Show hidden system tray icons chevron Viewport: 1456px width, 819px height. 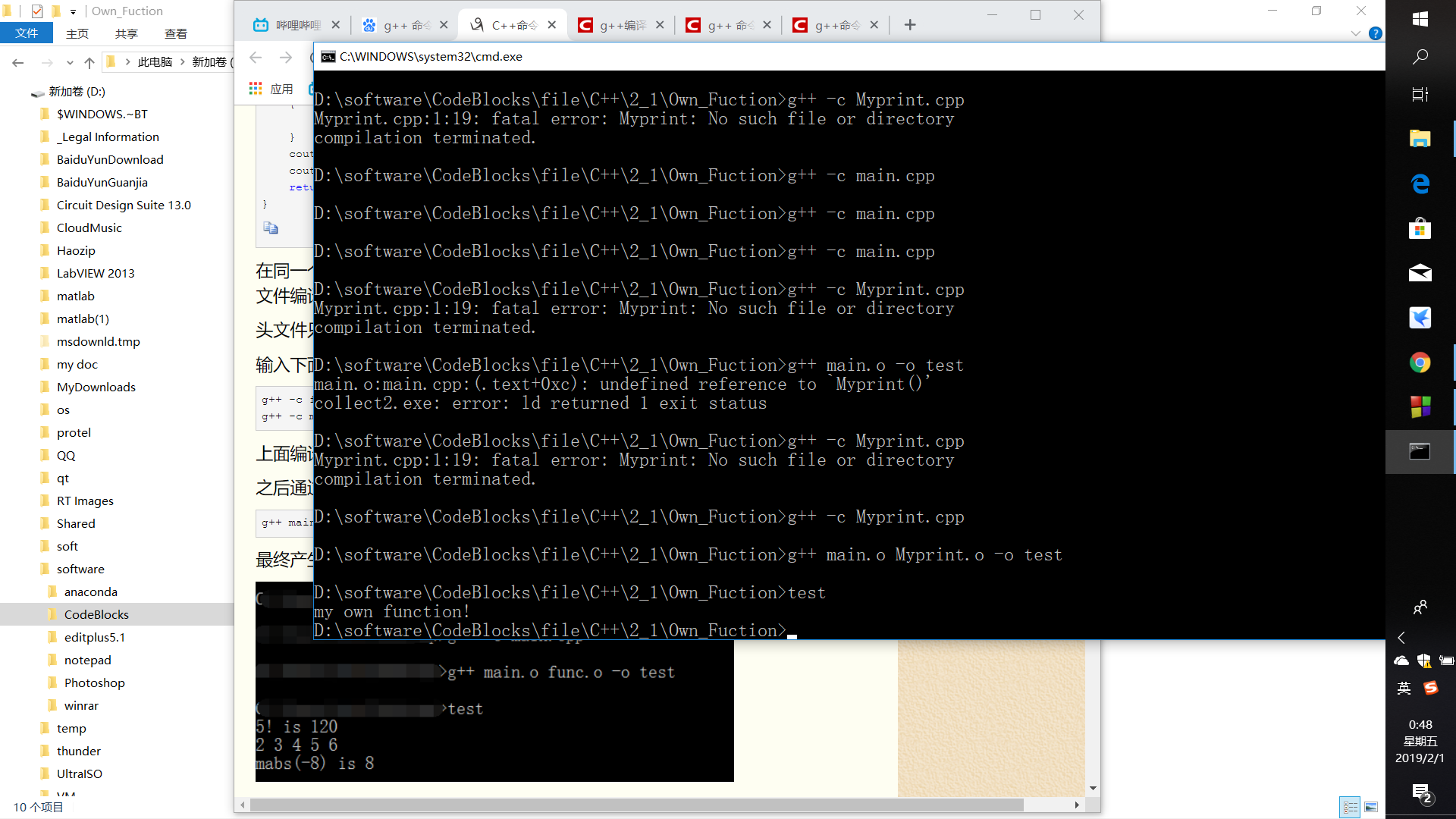pyautogui.click(x=1401, y=638)
